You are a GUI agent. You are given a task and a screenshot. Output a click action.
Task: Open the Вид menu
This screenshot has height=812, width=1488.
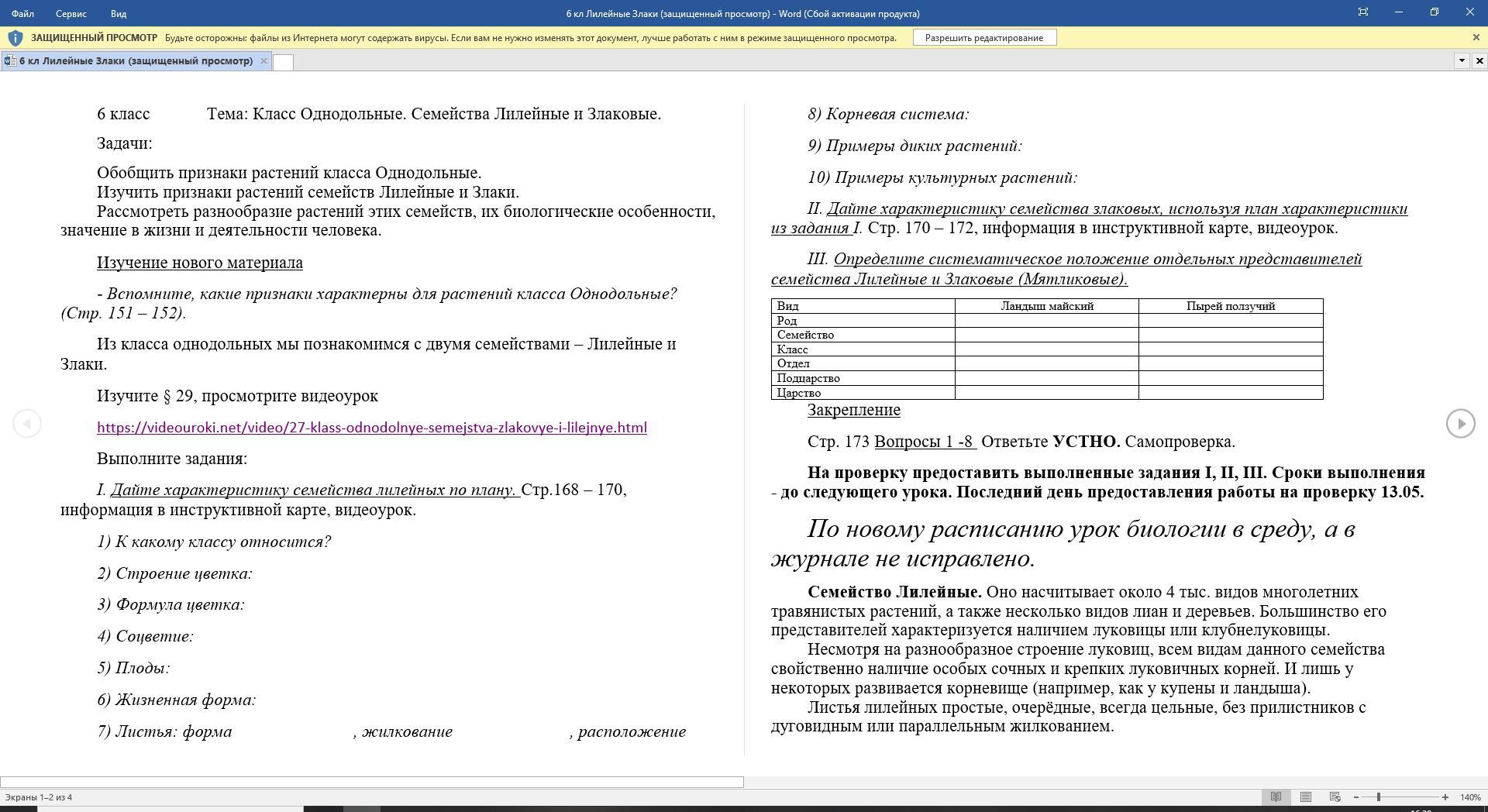[119, 13]
